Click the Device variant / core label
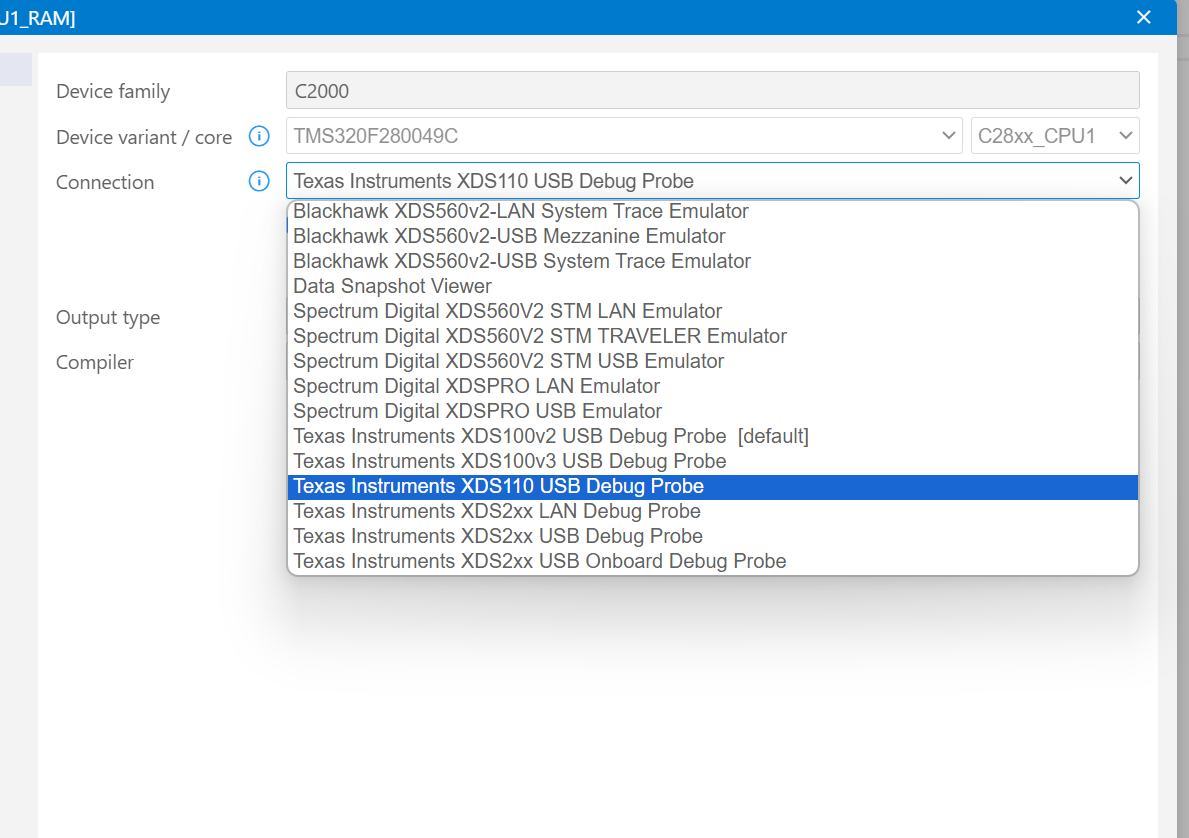Screen dimensions: 1189x838 click(x=144, y=137)
